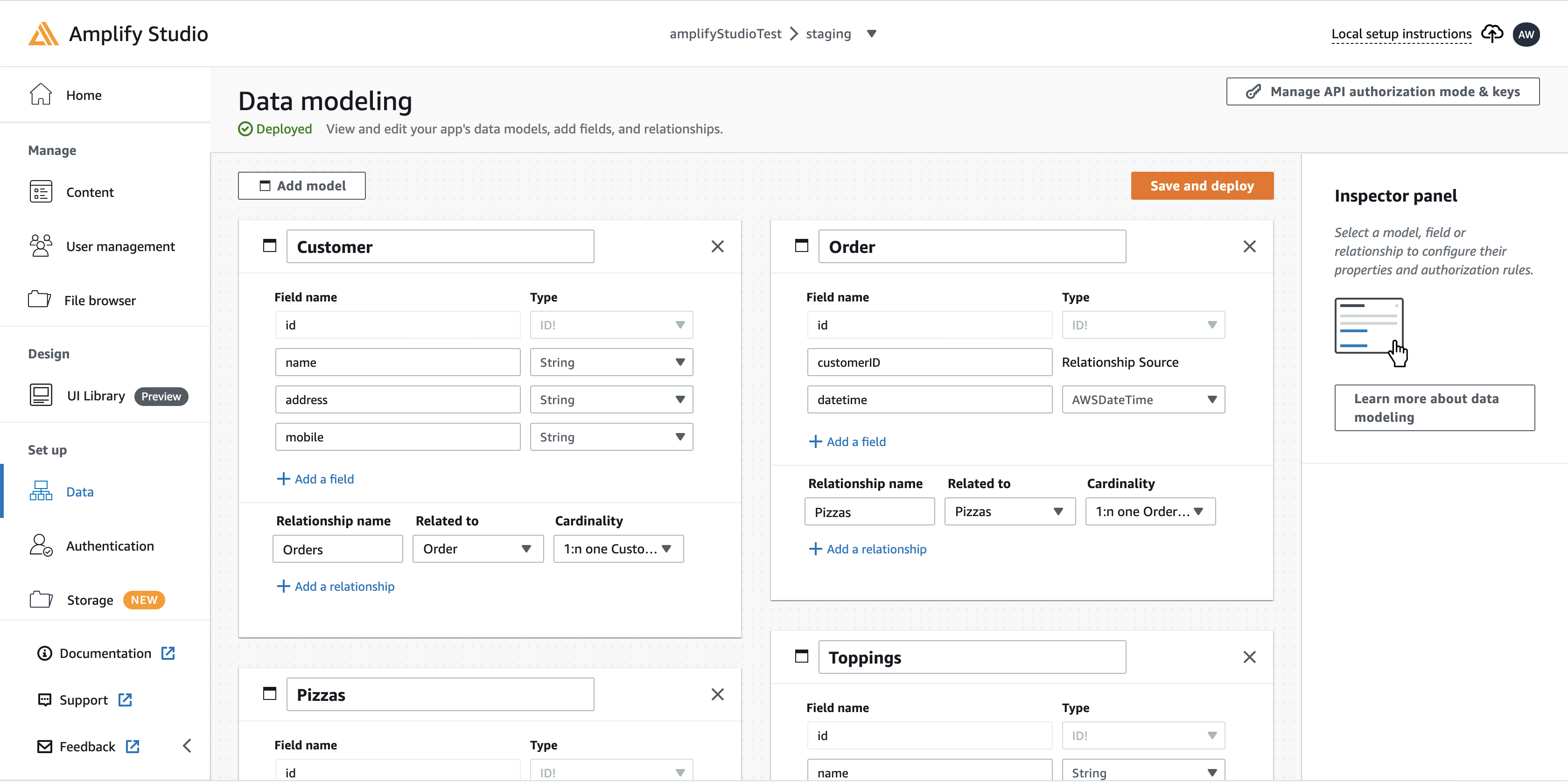Click the Content icon in the sidebar
Image resolution: width=1568 pixels, height=783 pixels.
point(41,192)
